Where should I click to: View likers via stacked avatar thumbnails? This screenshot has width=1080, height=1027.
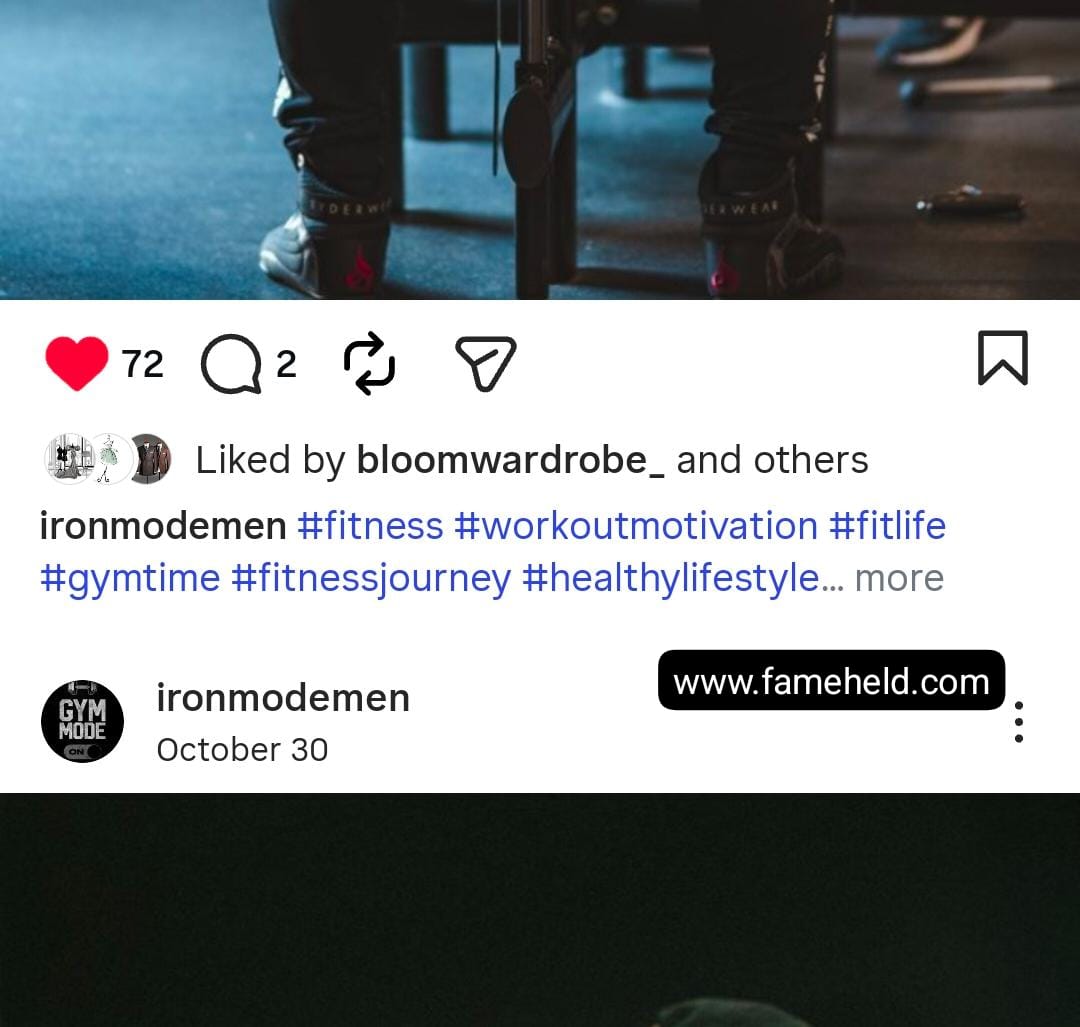108,459
